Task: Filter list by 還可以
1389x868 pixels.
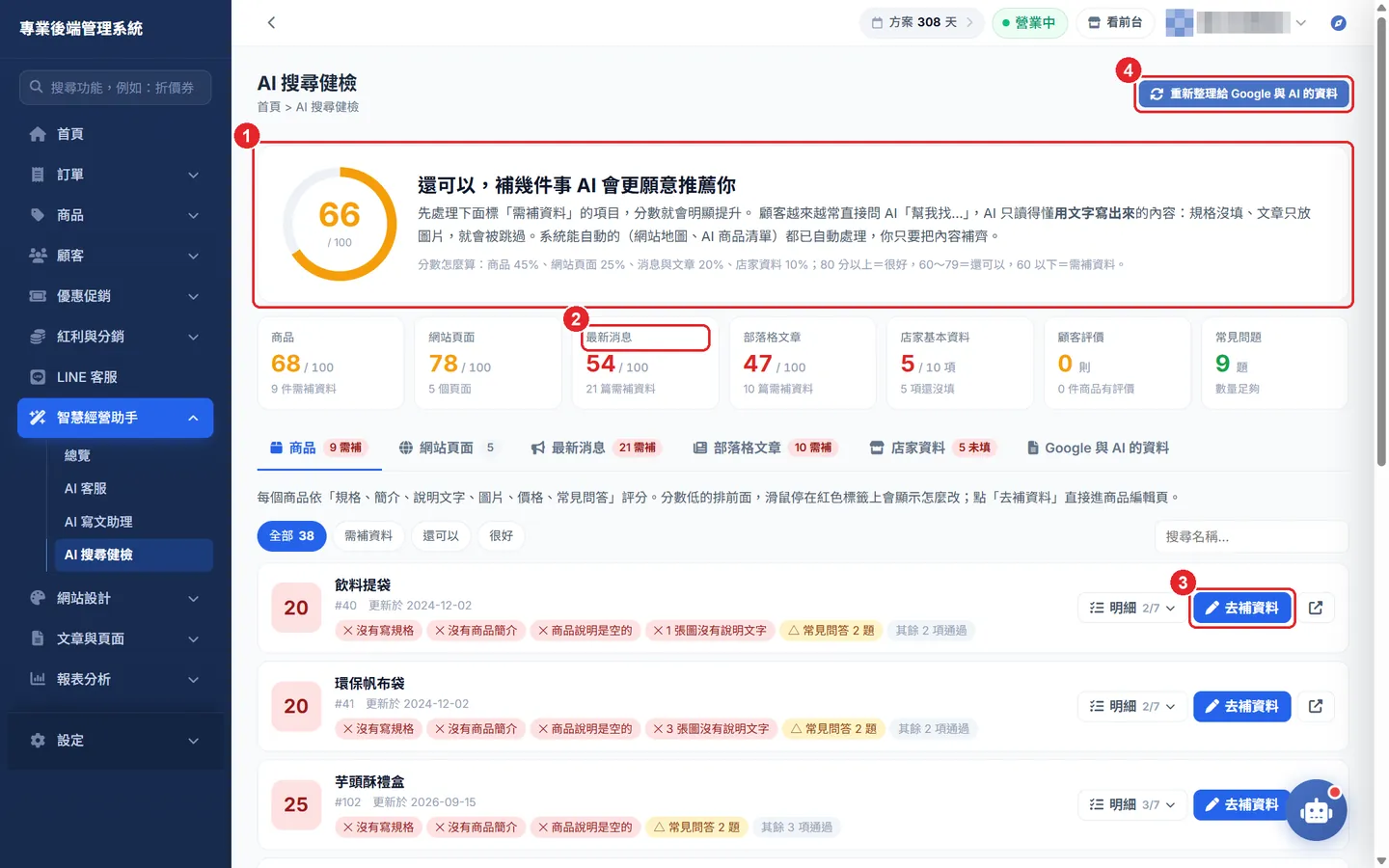Action: 441,535
